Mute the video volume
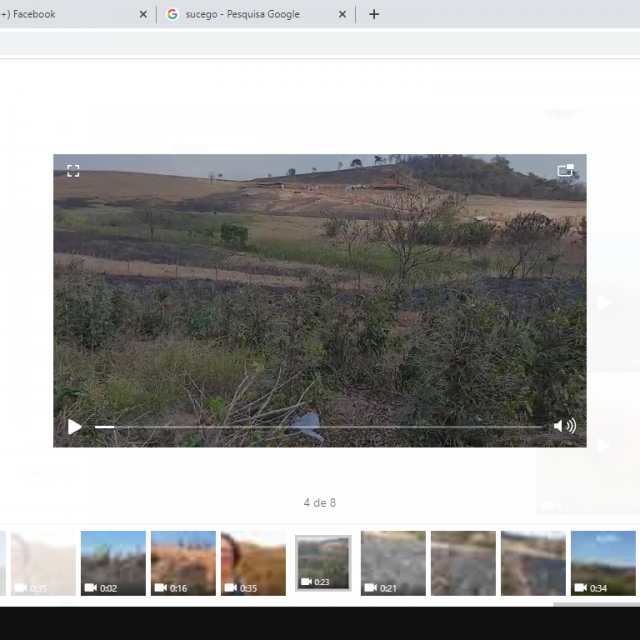Image resolution: width=640 pixels, height=640 pixels. click(x=564, y=427)
